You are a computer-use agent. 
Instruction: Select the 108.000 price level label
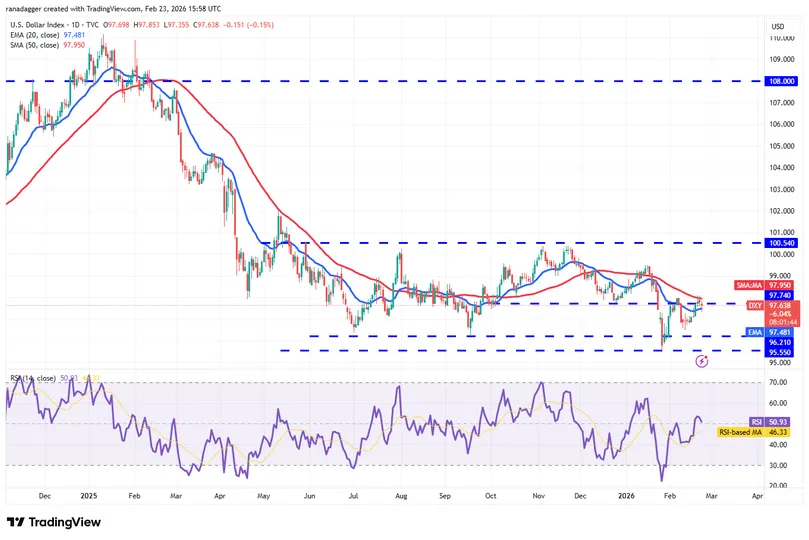click(x=782, y=81)
